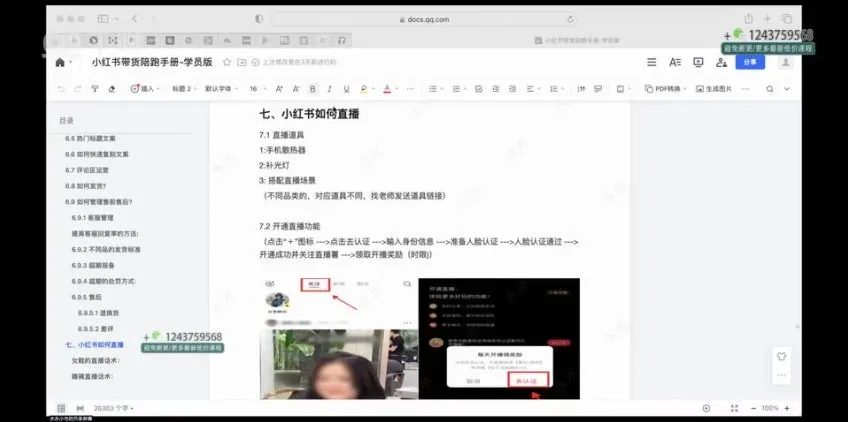Open the PDF转换 menu
The width and height of the screenshot is (848, 422).
pyautogui.click(x=665, y=89)
